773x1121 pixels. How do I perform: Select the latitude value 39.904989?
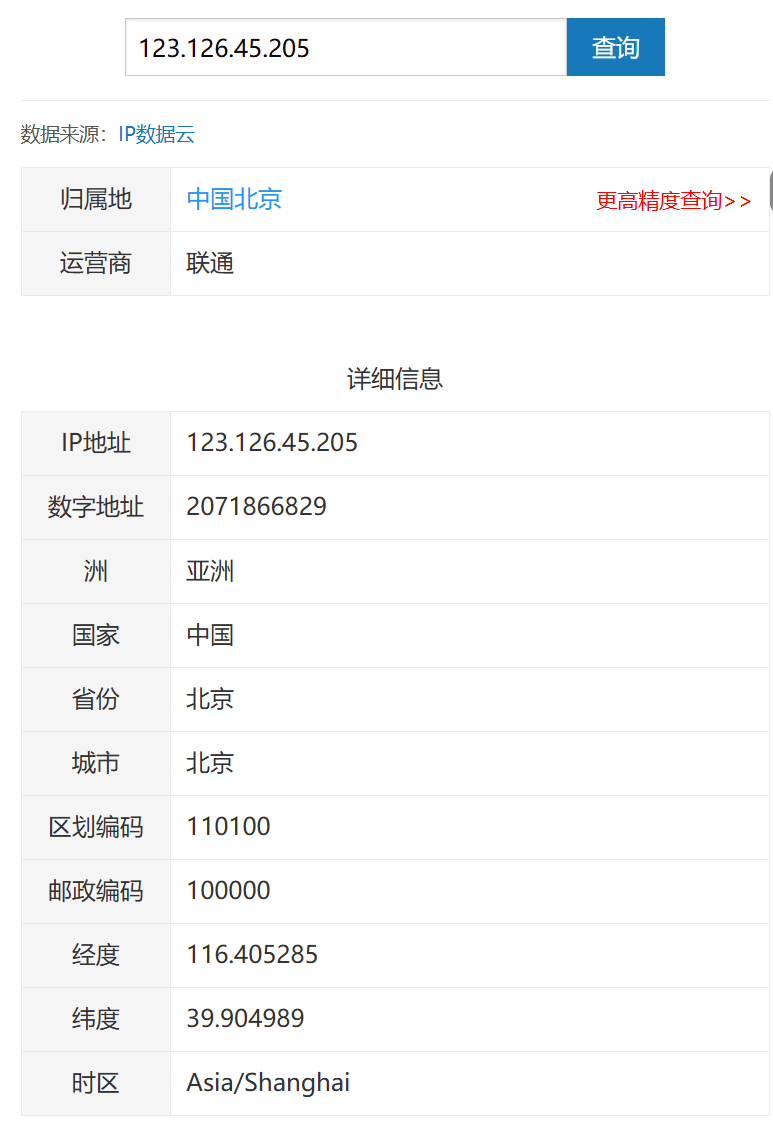pos(245,1018)
